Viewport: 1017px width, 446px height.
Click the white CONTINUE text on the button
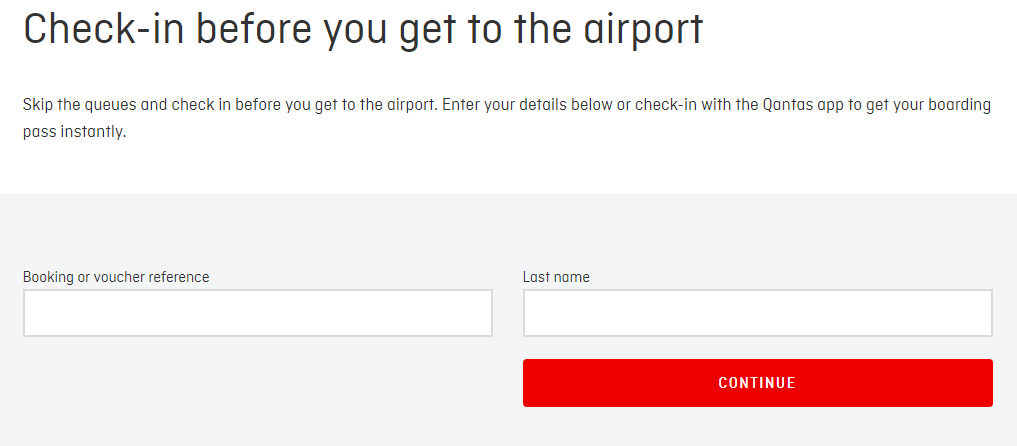(757, 383)
